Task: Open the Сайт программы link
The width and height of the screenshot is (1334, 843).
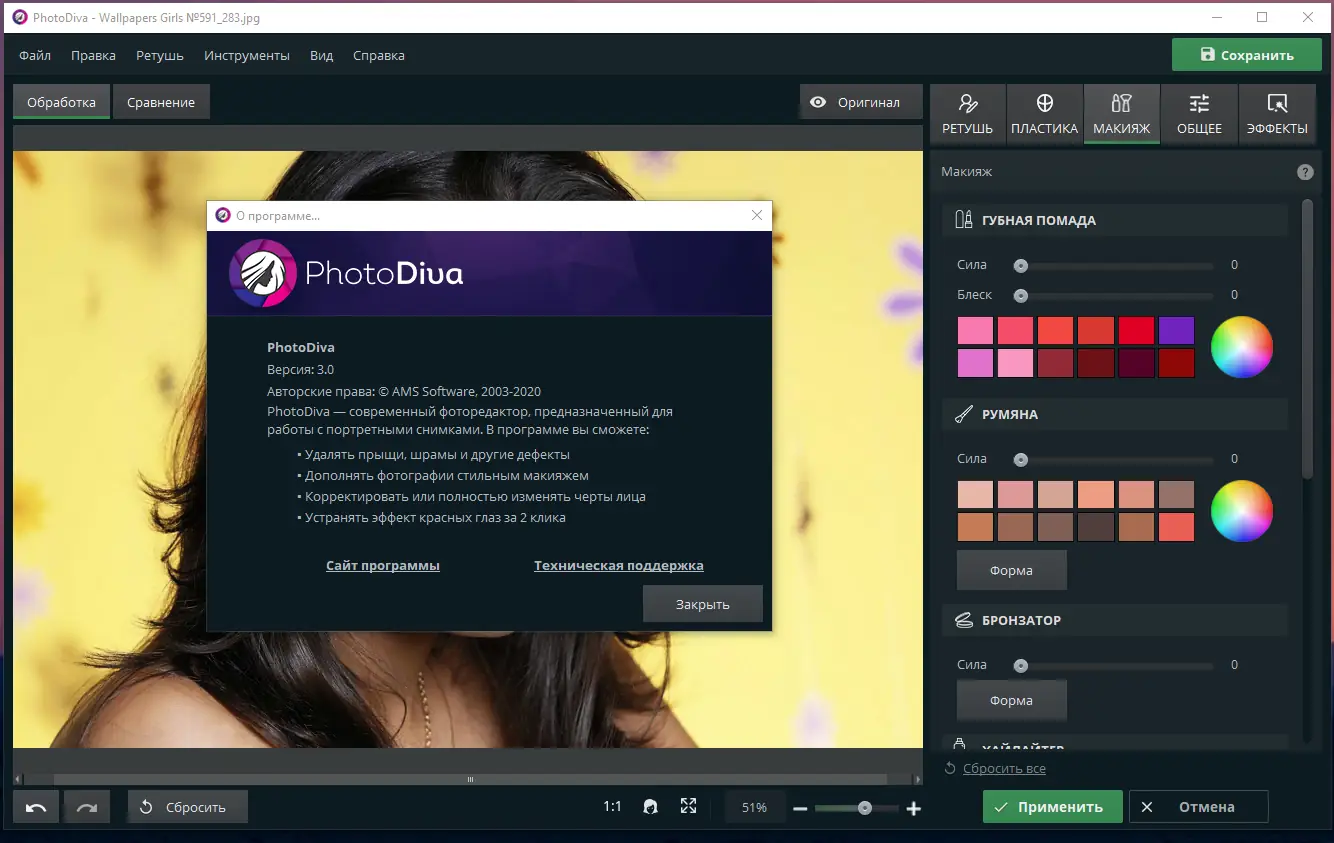Action: coord(383,566)
